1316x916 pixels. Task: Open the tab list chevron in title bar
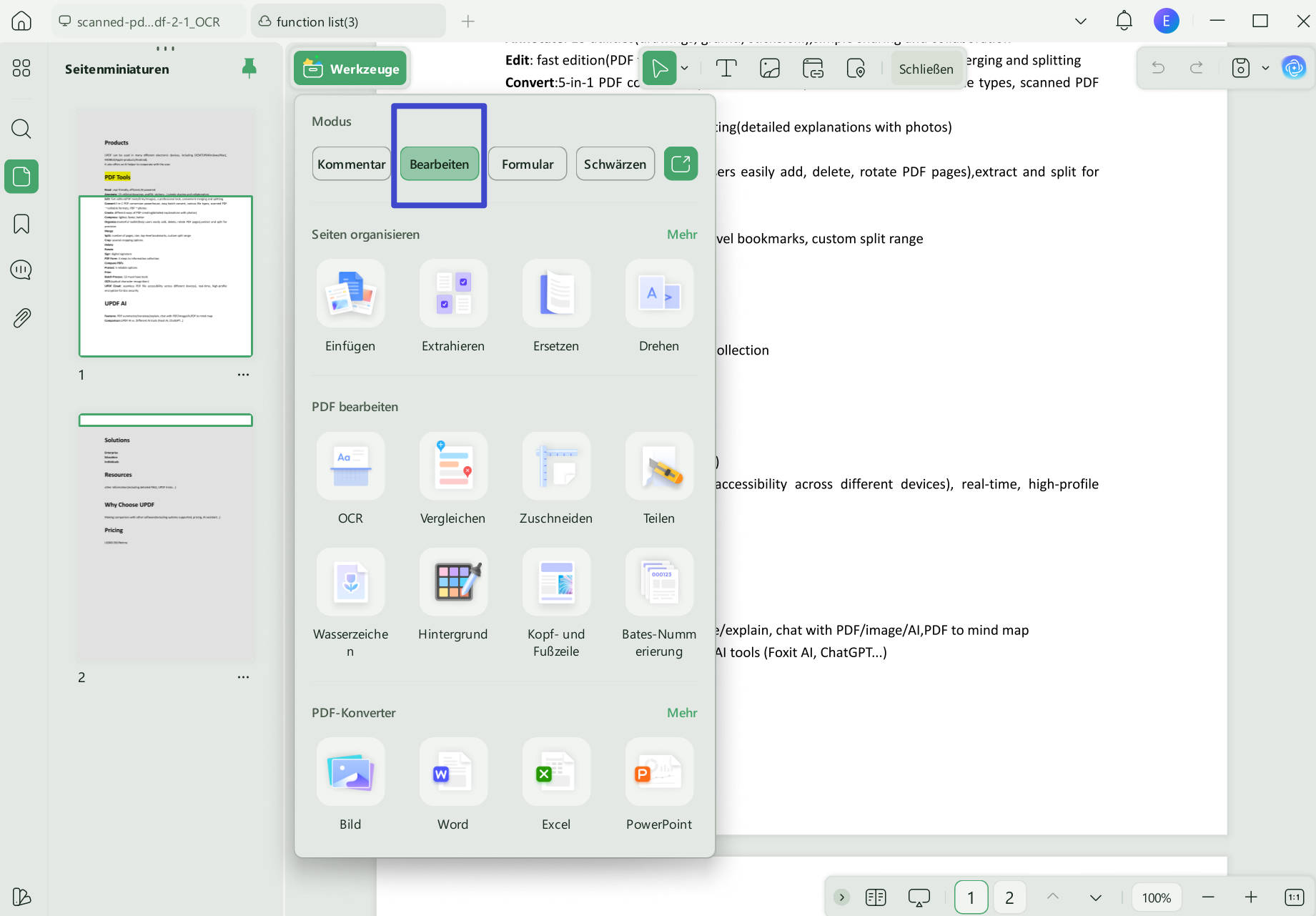tap(1081, 21)
